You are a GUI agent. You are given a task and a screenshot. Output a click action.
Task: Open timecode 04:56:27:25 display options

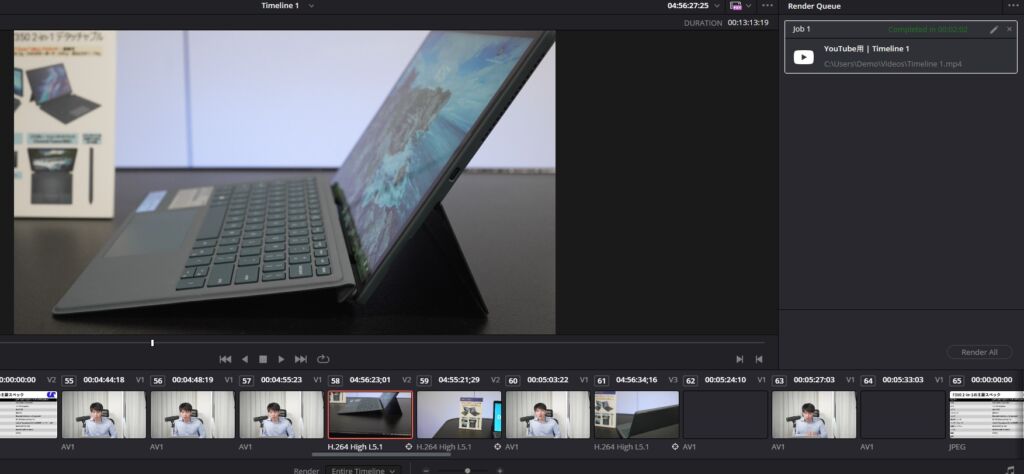[x=718, y=6]
